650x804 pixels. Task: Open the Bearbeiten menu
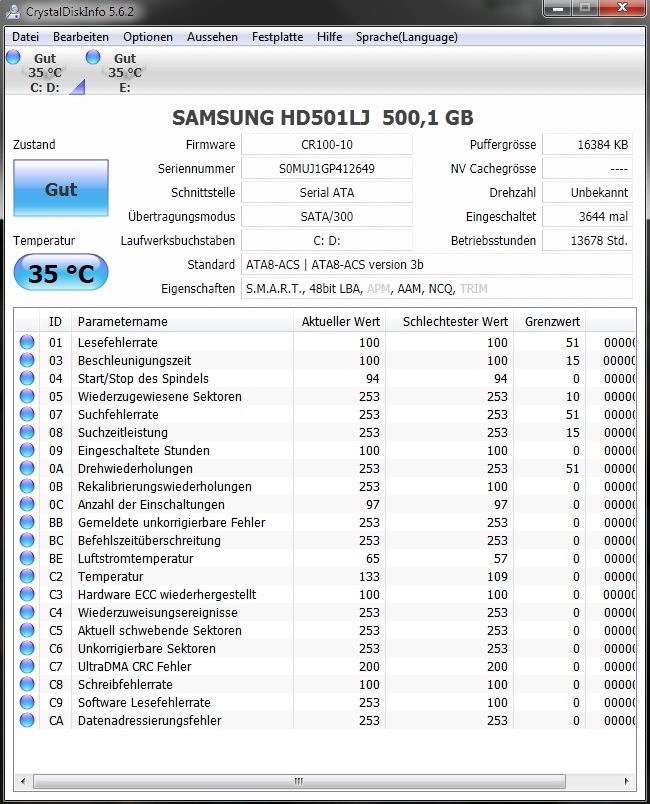click(80, 37)
